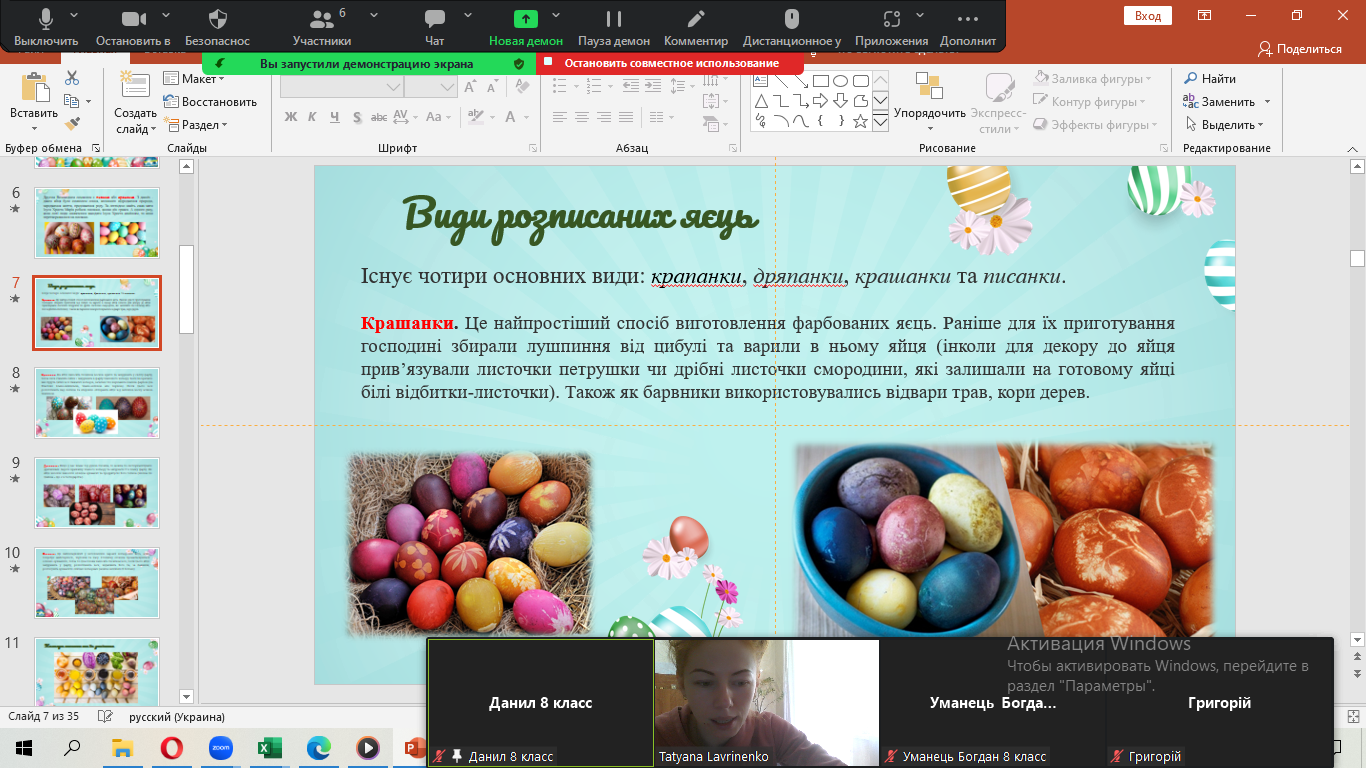Open Zoom from the taskbar

coord(220,747)
